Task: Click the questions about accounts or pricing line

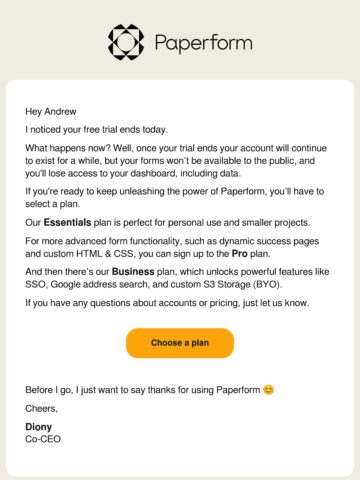Action: (x=167, y=303)
